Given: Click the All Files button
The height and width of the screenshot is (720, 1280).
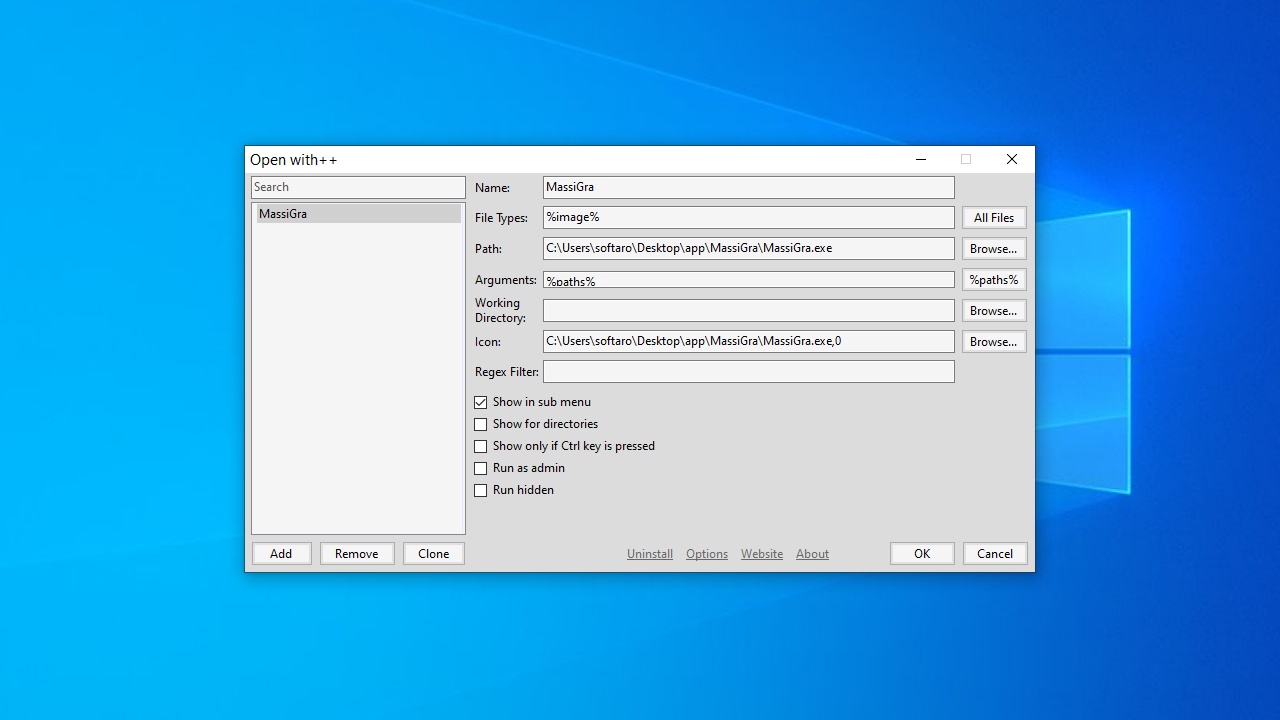Looking at the screenshot, I should (x=994, y=217).
